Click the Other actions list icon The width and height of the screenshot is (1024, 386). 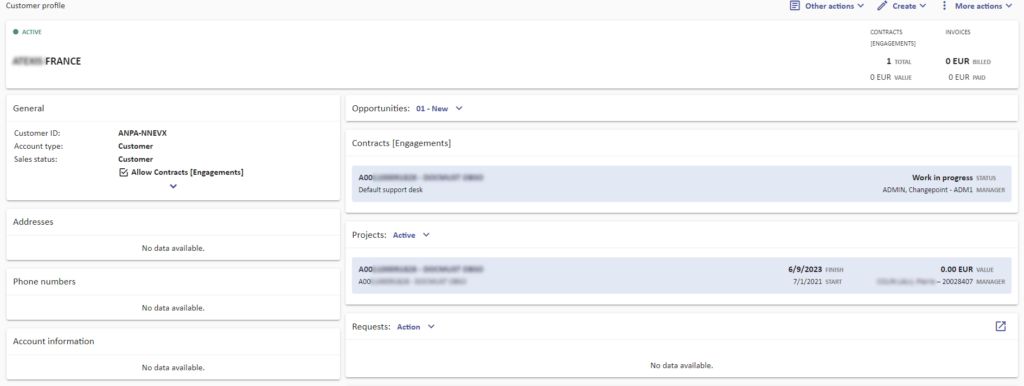click(x=794, y=6)
